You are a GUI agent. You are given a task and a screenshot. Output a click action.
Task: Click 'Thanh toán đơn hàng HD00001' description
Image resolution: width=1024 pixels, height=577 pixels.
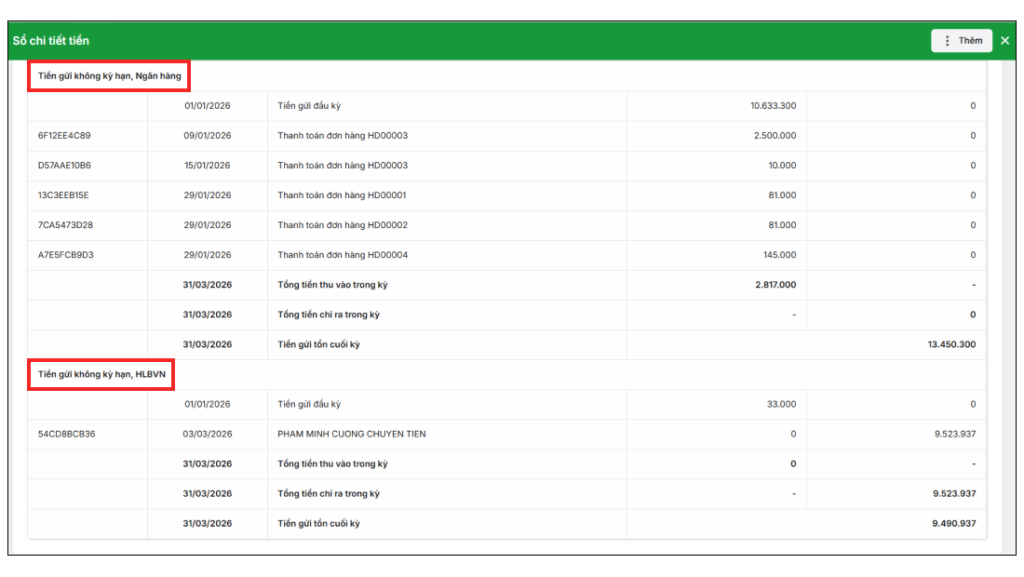(x=342, y=196)
